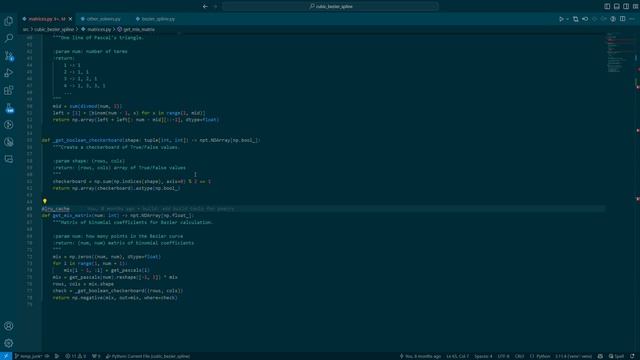Toggle secondary side bar layout button
This screenshot has height=360, width=640.
[x=626, y=6]
